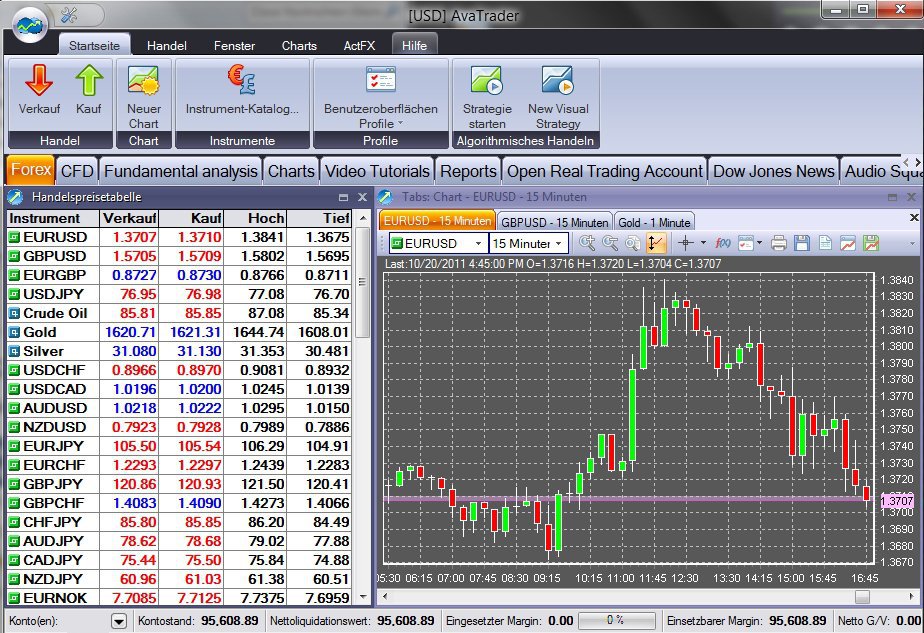The image size is (924, 633).
Task: Open the Dow Jones News tab
Action: [x=774, y=171]
